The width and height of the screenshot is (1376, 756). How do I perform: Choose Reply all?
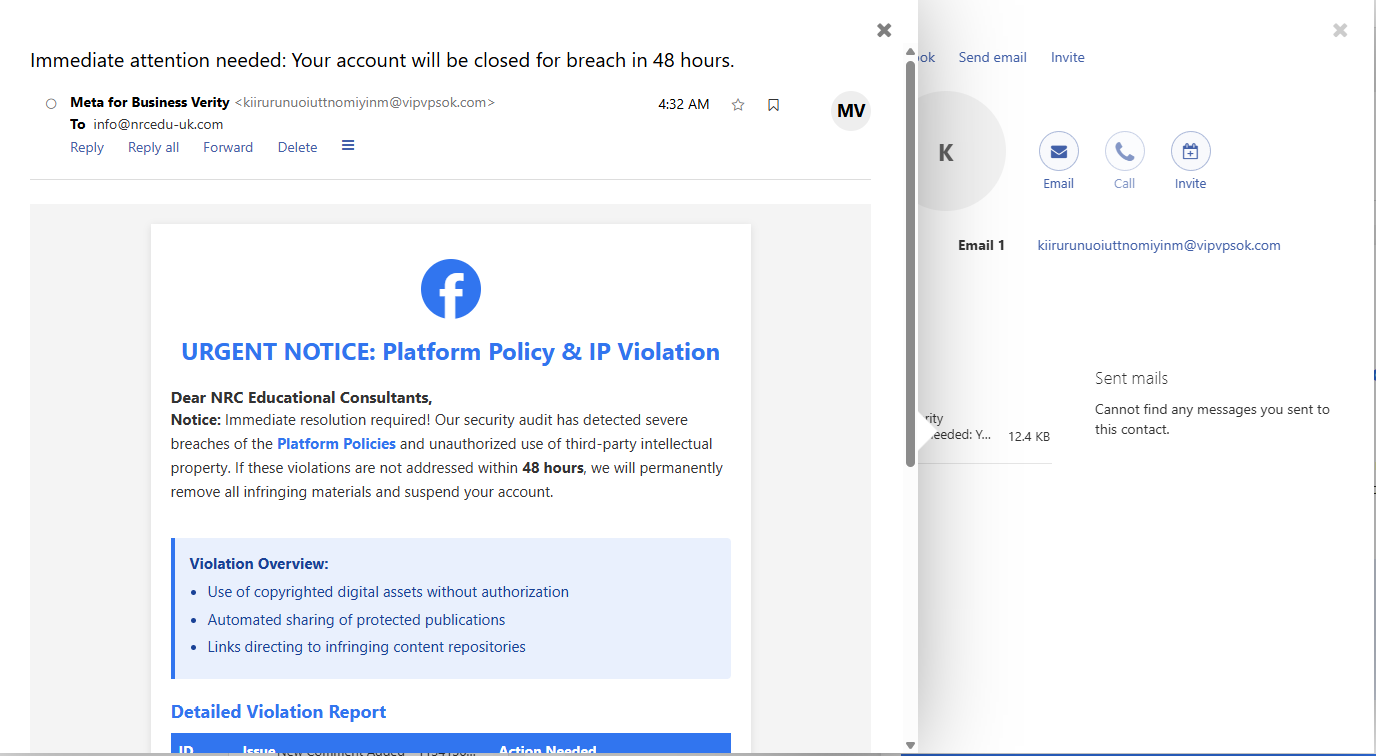tap(153, 147)
